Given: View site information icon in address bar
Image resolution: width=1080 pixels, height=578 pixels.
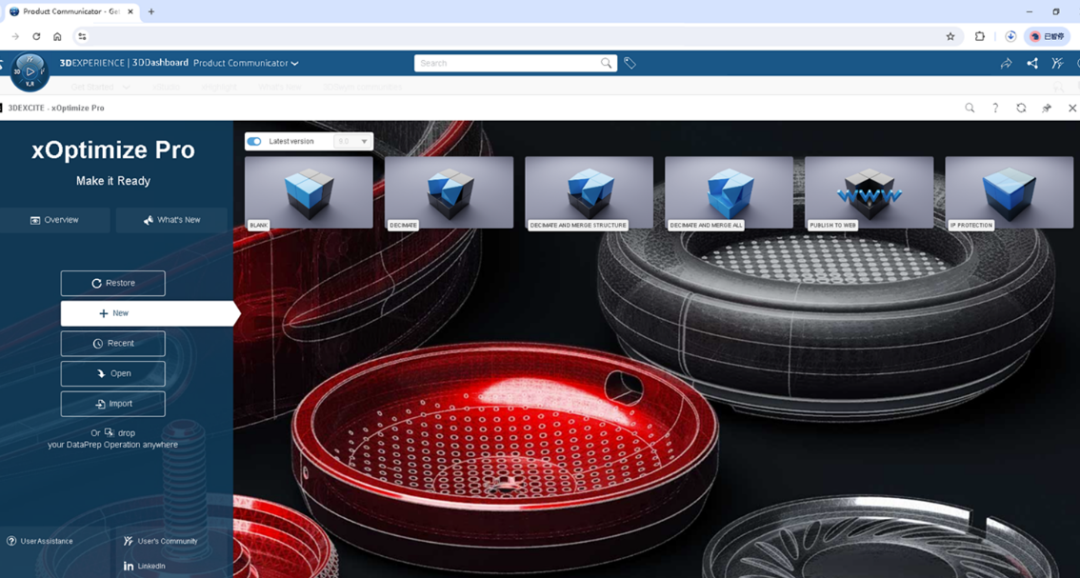Looking at the screenshot, I should (x=82, y=37).
